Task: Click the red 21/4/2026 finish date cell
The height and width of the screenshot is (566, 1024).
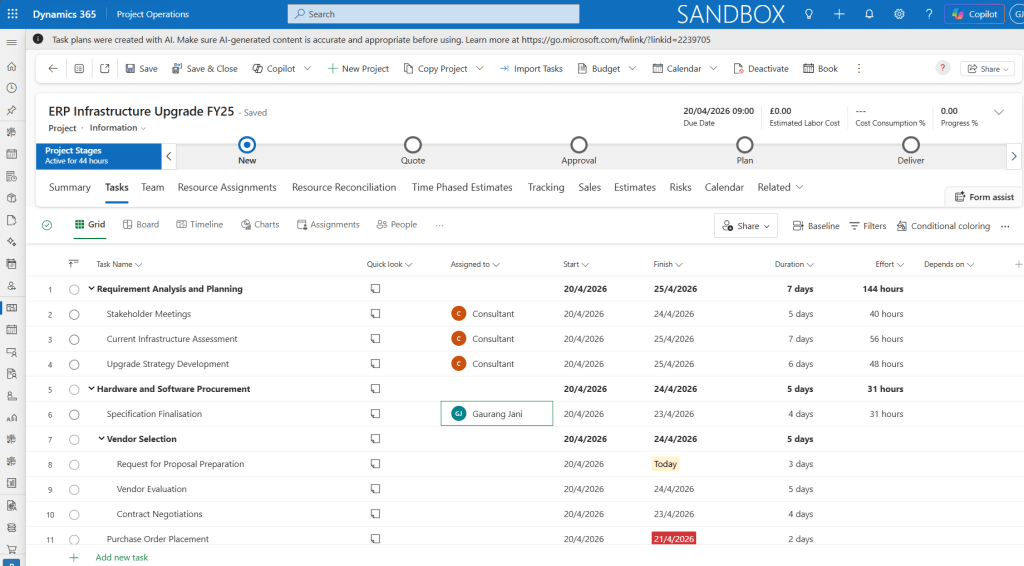Action: click(x=673, y=539)
